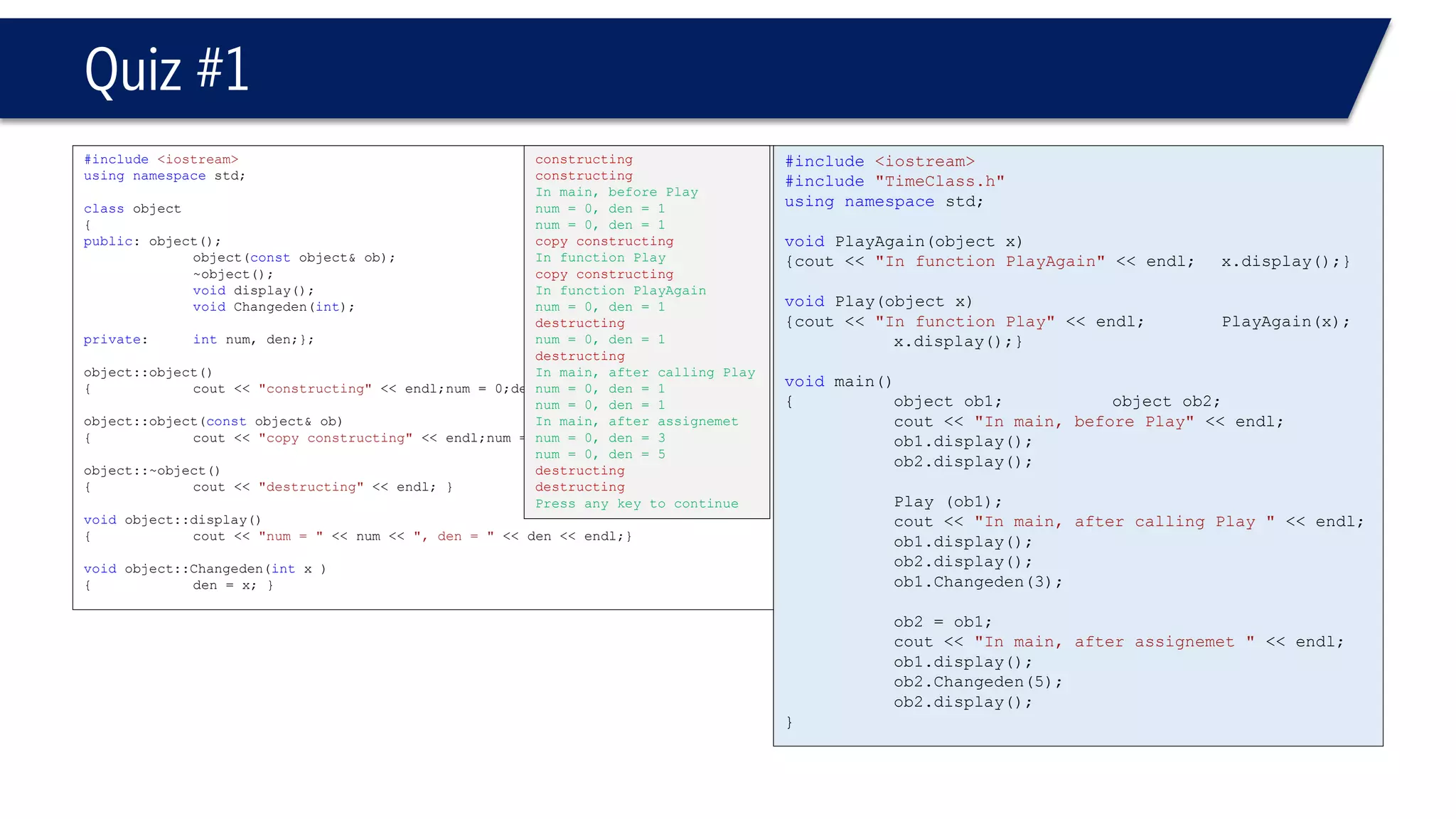1456x819 pixels.
Task: Click the 'class object' declaration line
Action: point(132,208)
